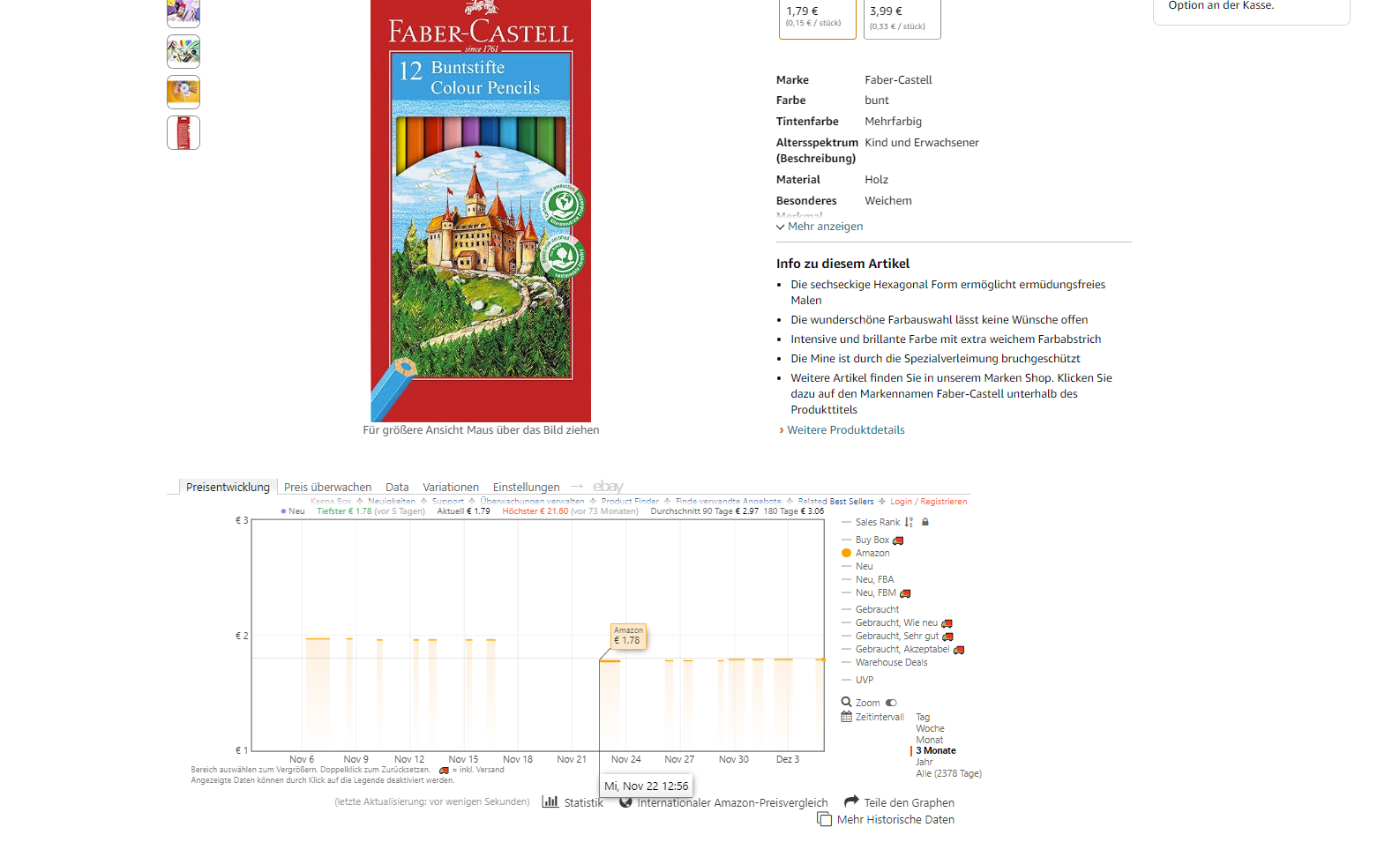
Task: Open the Einstellungen tab
Action: pyautogui.click(x=526, y=487)
